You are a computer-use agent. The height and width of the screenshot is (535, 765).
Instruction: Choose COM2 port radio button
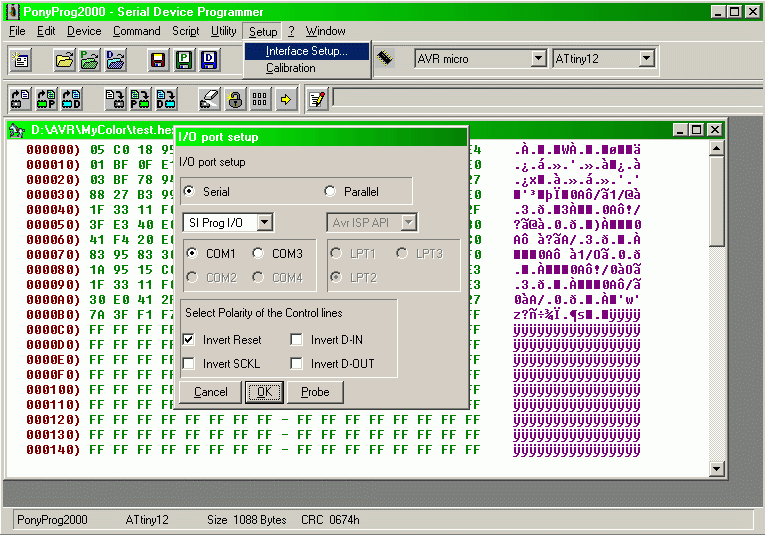click(x=192, y=277)
